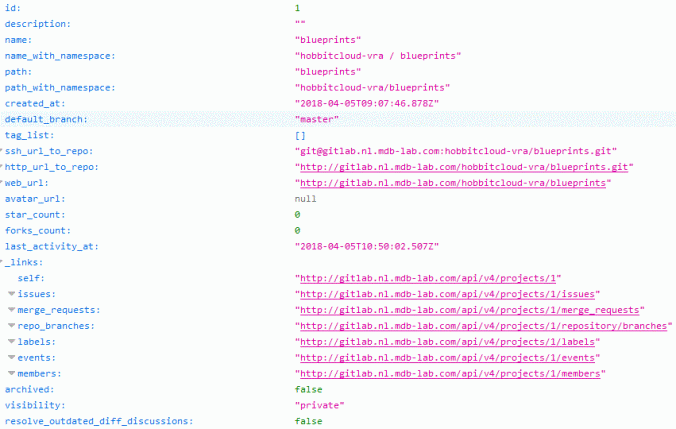
Task: Toggle the labels disclosure triangle
Action: 11,342
